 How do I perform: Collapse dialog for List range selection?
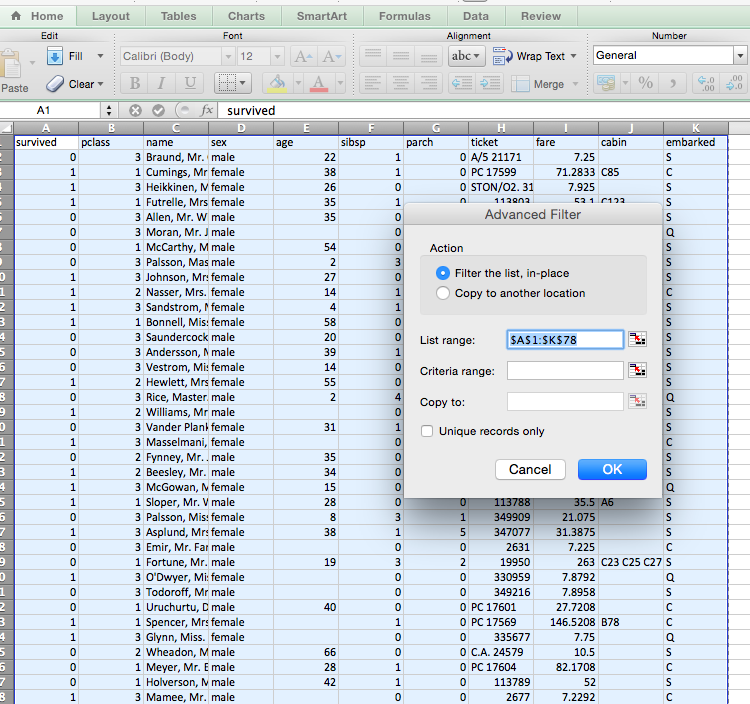637,340
